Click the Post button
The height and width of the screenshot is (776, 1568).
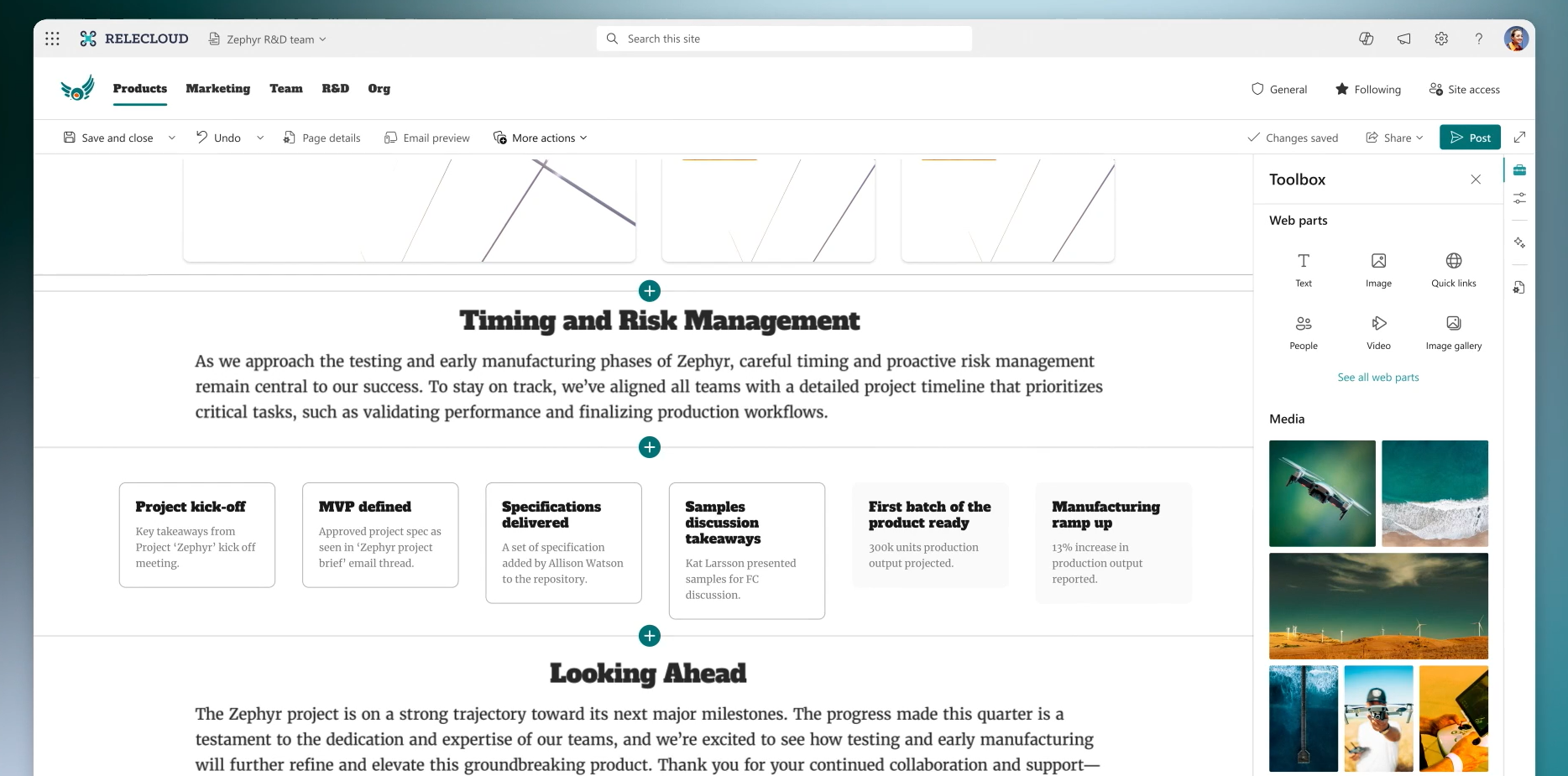1470,138
